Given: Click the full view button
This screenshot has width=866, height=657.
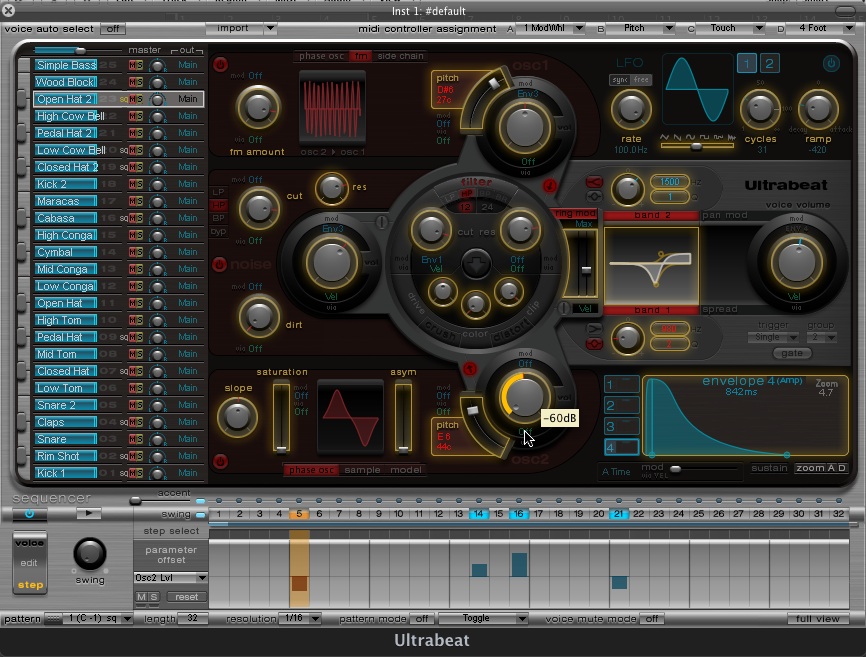Looking at the screenshot, I should click(x=817, y=619).
